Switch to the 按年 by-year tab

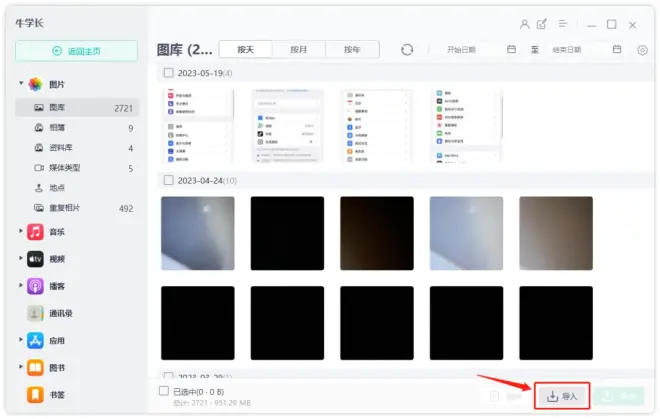[352, 50]
